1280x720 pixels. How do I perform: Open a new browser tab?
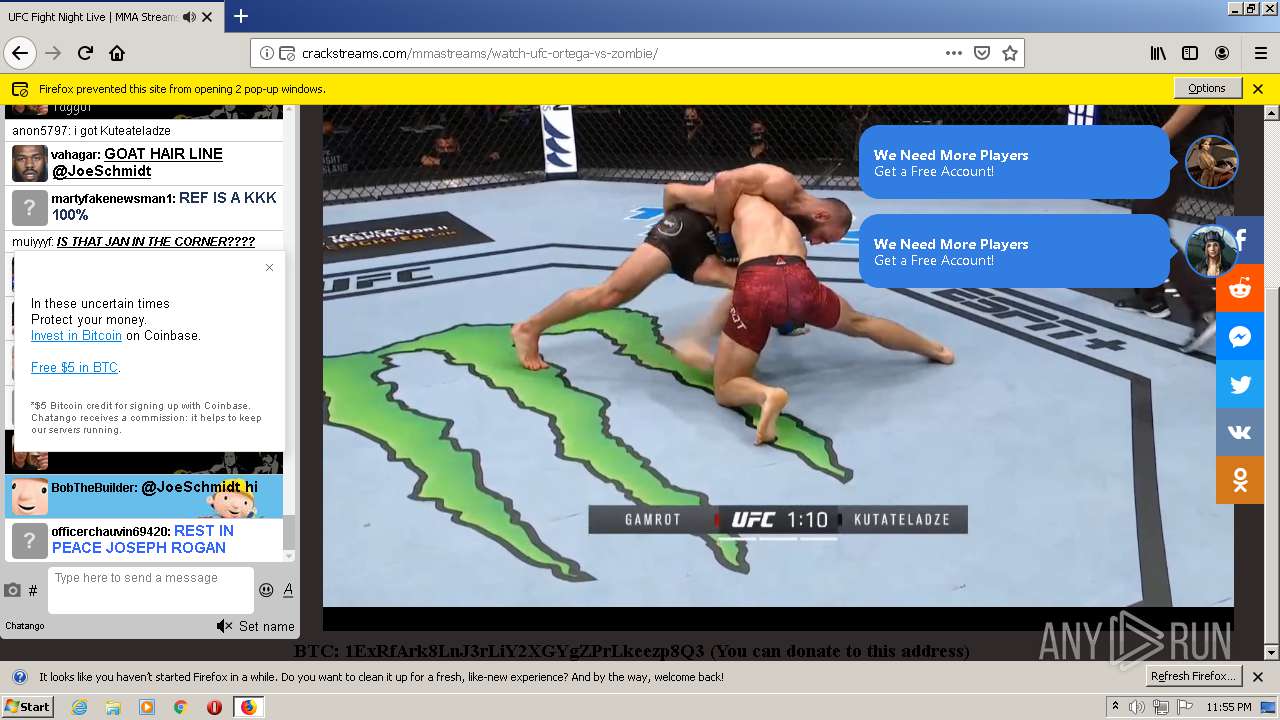(241, 16)
